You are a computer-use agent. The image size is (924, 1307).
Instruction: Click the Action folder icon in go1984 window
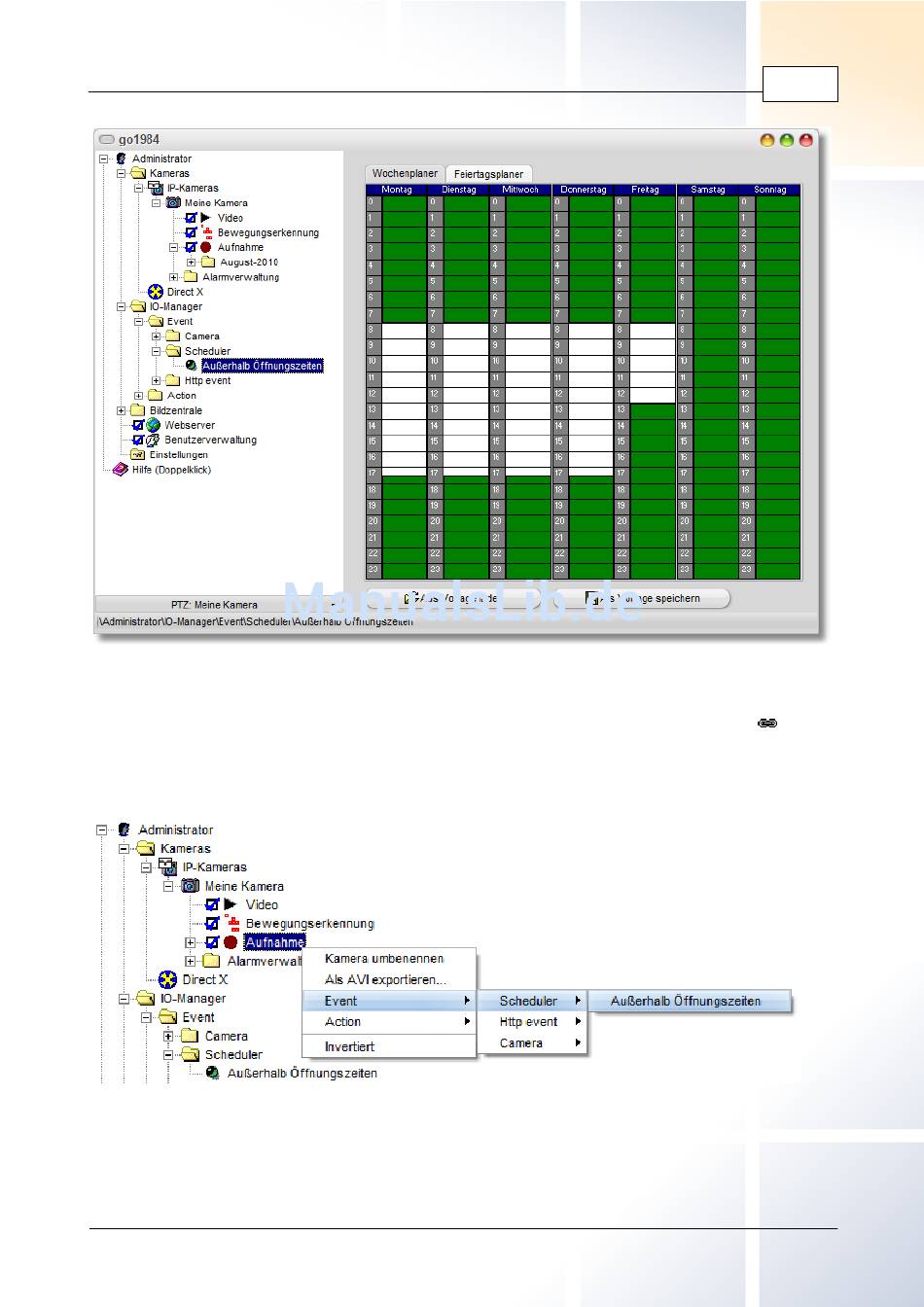[156, 395]
